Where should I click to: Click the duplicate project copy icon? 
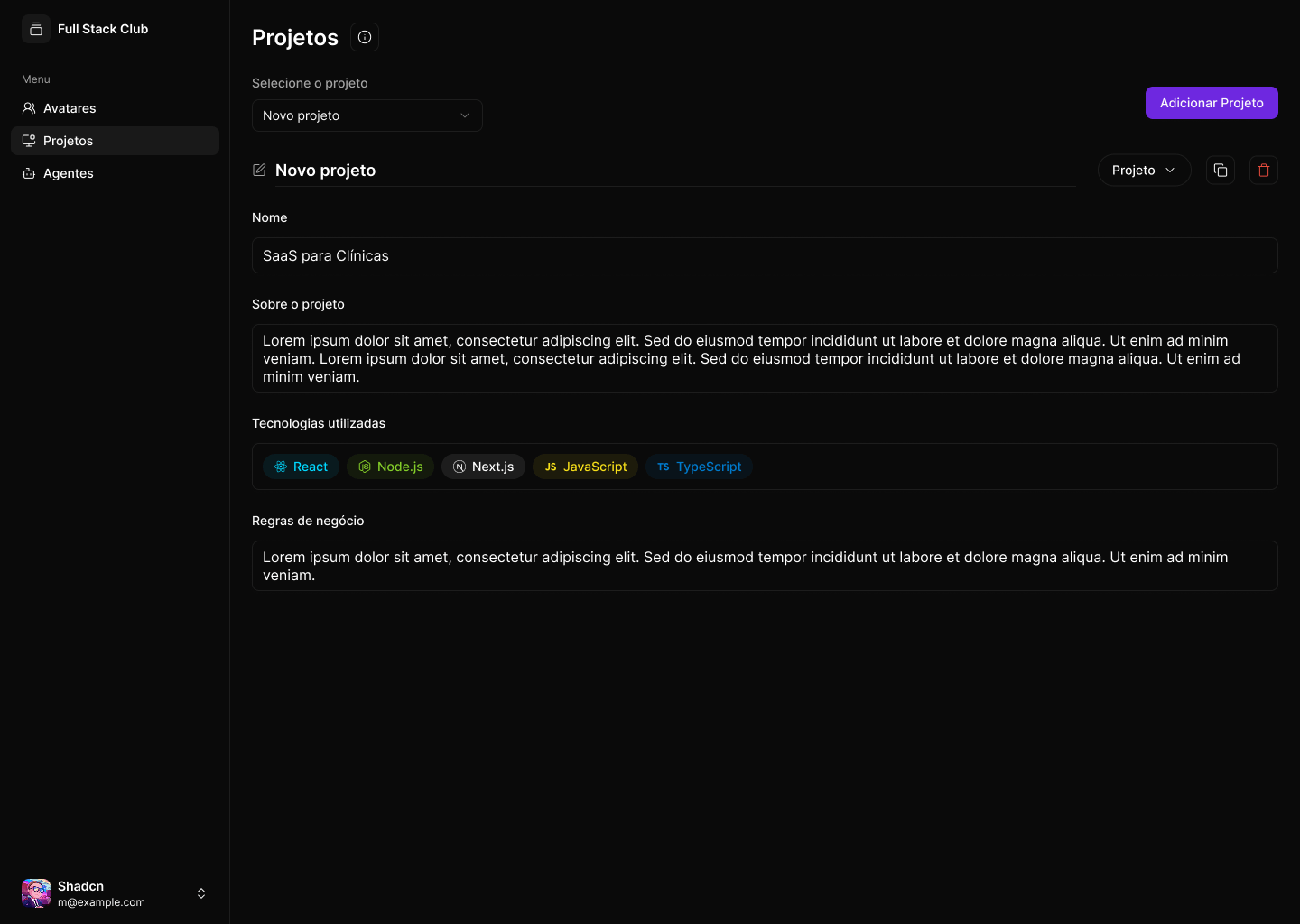point(1221,171)
